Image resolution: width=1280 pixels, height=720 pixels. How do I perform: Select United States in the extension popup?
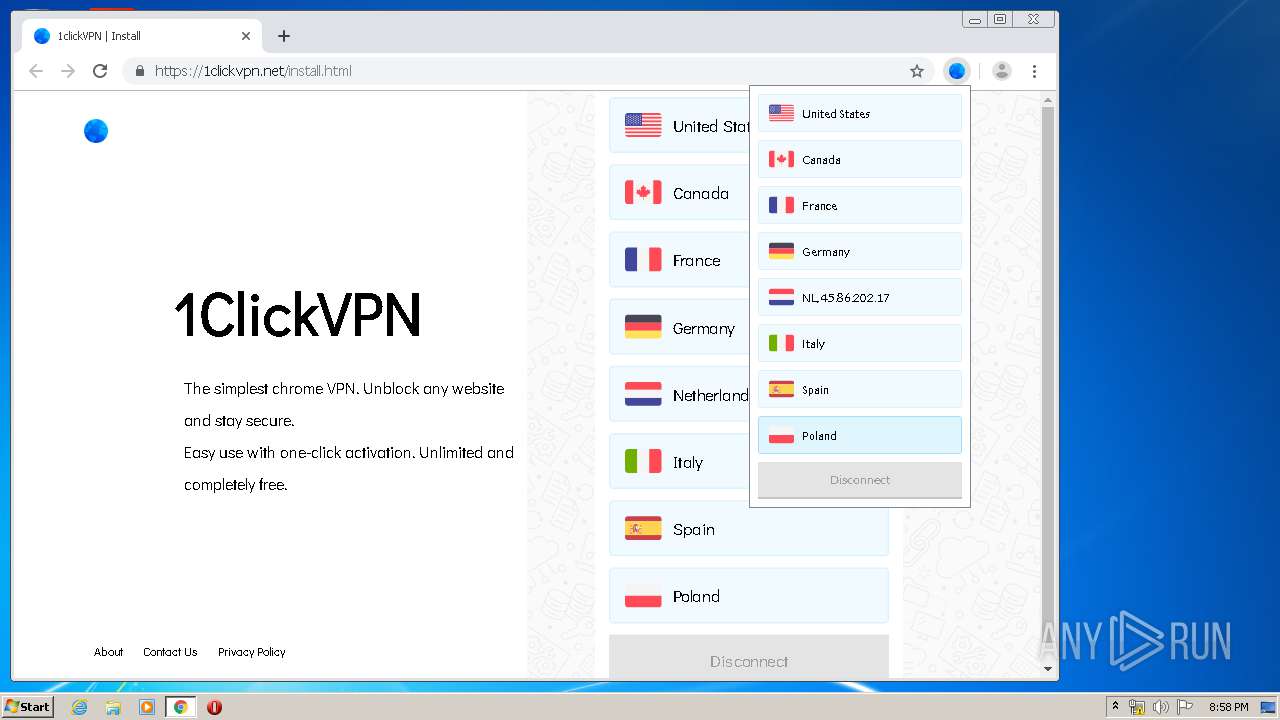860,113
